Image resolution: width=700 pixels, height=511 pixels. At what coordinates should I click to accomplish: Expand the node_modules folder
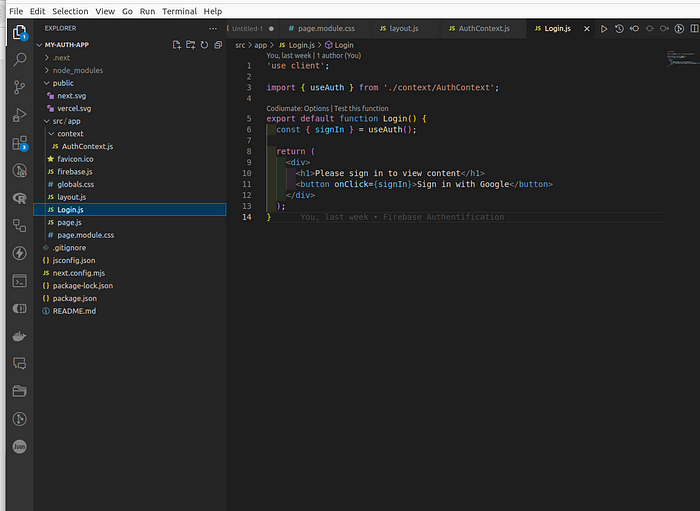tap(78, 70)
